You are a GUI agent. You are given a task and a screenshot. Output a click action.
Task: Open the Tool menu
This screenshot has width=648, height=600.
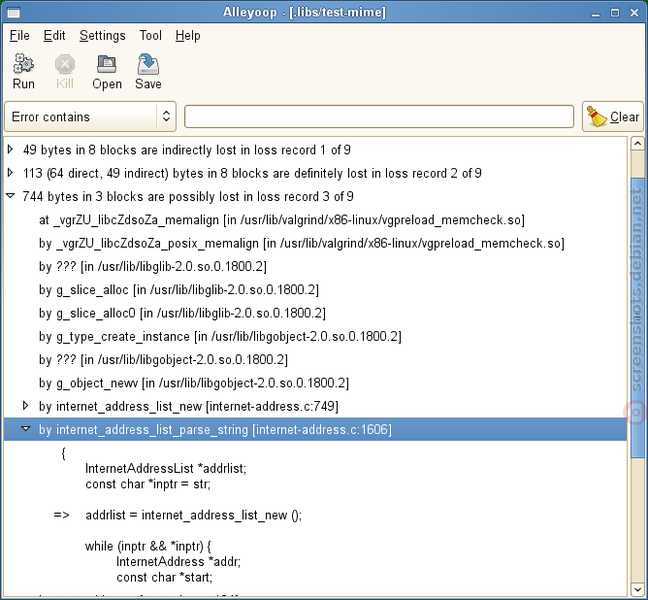click(x=150, y=36)
